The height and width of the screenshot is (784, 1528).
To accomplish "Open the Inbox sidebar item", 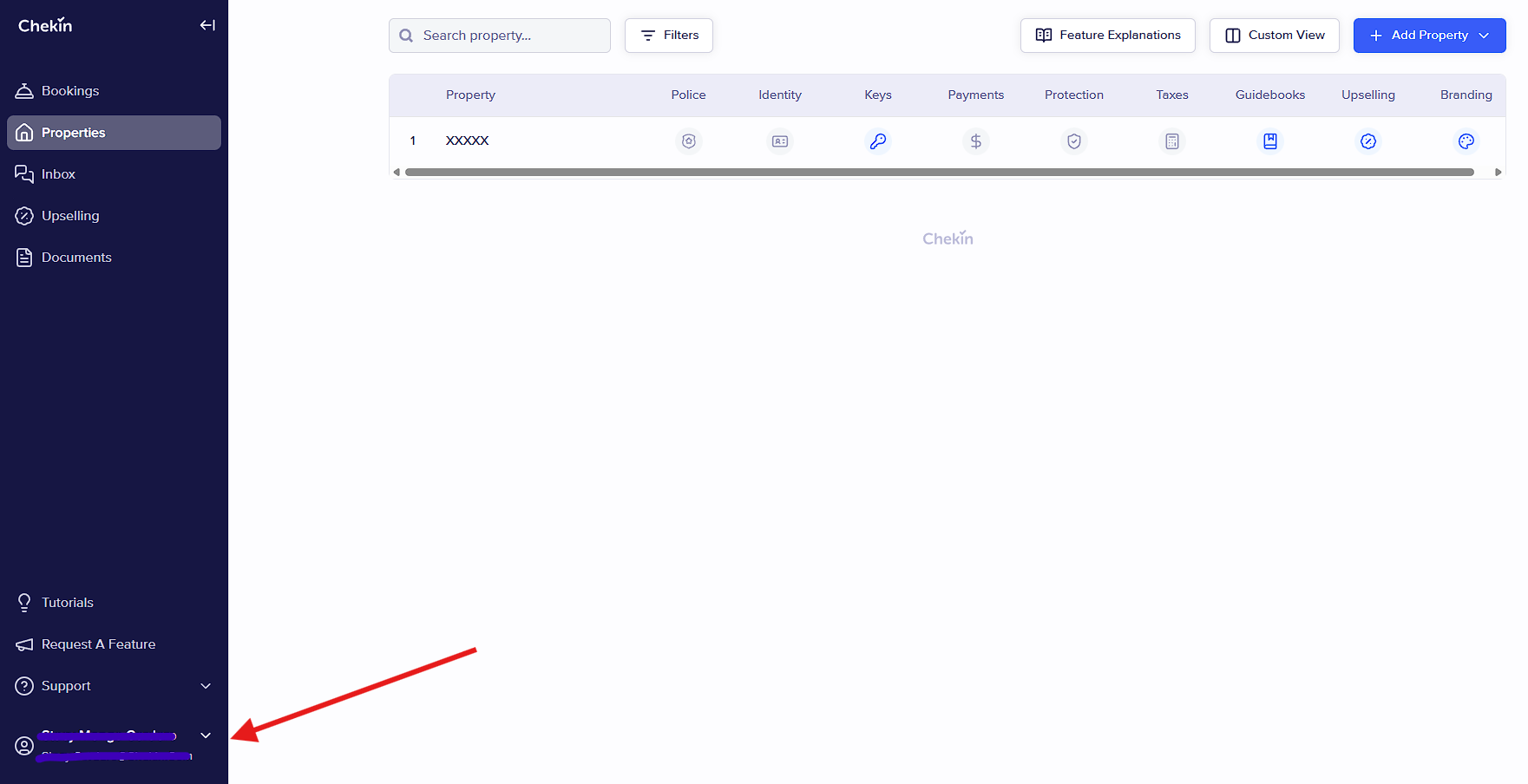I will tap(58, 174).
